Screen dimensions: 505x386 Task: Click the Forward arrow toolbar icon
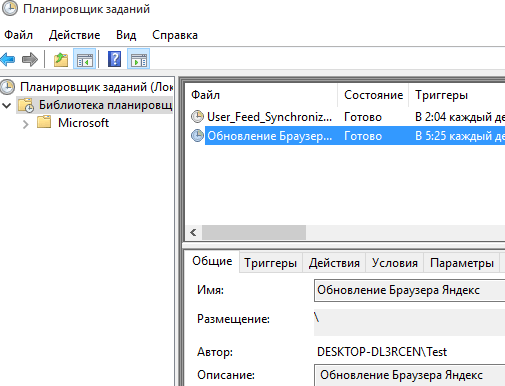click(x=30, y=60)
